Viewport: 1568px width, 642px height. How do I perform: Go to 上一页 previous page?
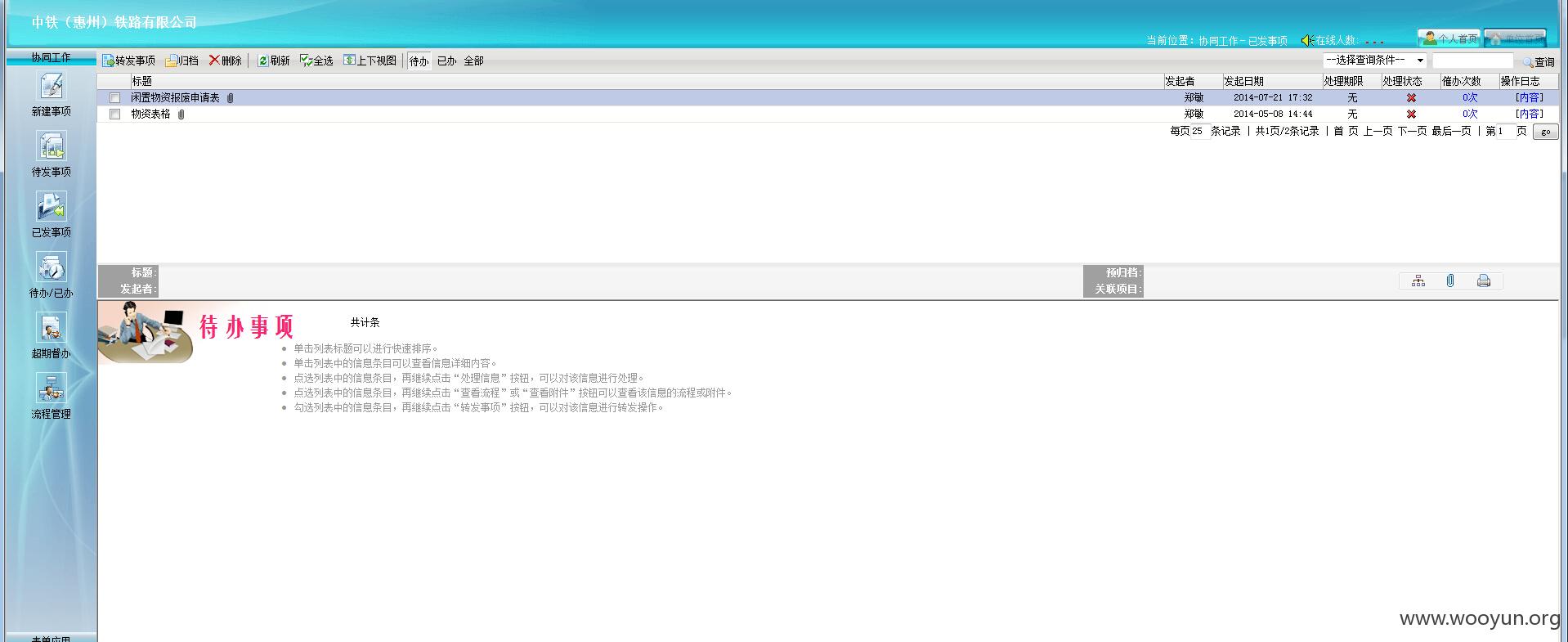point(1378,132)
